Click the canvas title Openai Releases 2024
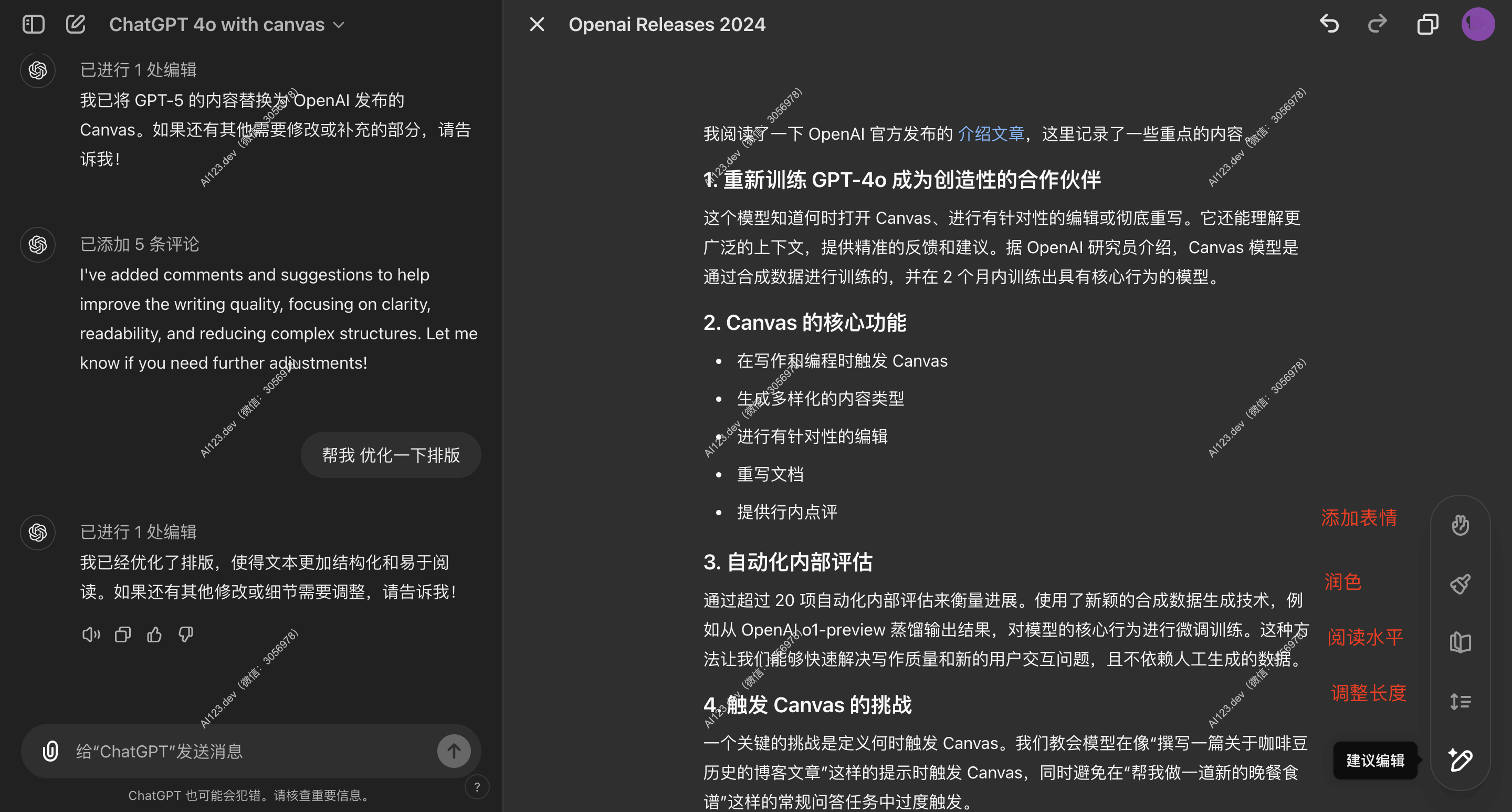Screen dimensions: 1512x812 click(667, 24)
